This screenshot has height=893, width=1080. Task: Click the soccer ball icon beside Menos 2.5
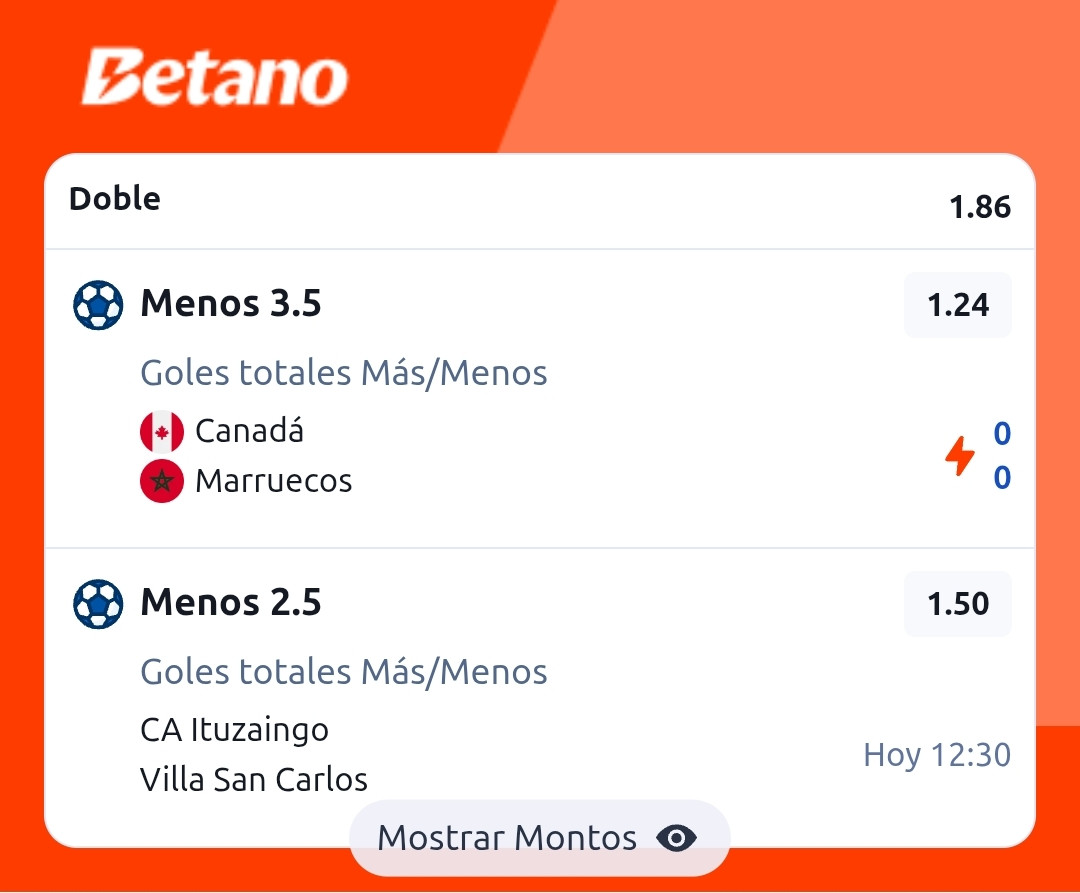[x=98, y=603]
